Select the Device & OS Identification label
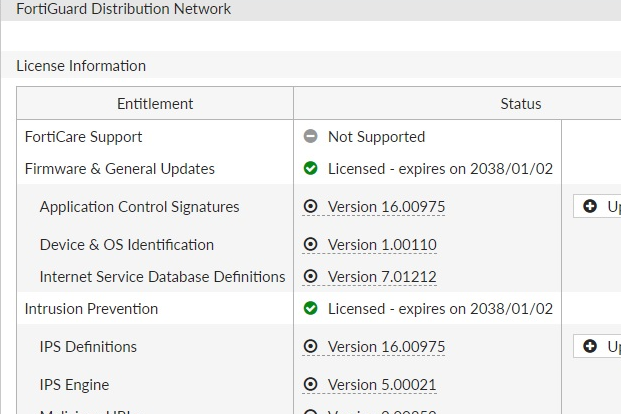Viewport: 621px width, 414px height. coord(127,245)
